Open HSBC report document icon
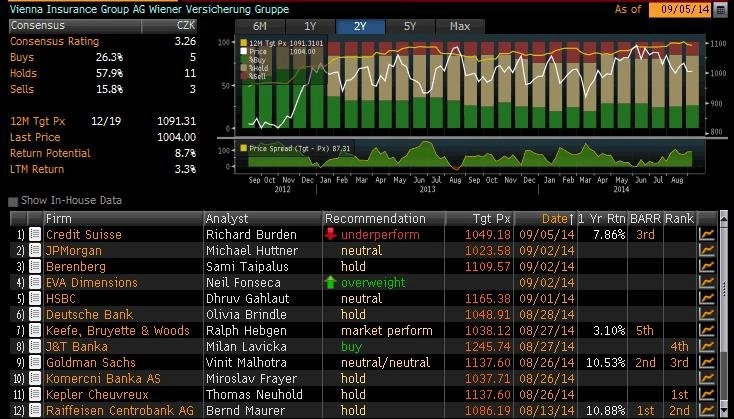This screenshot has width=734, height=419. 35,298
